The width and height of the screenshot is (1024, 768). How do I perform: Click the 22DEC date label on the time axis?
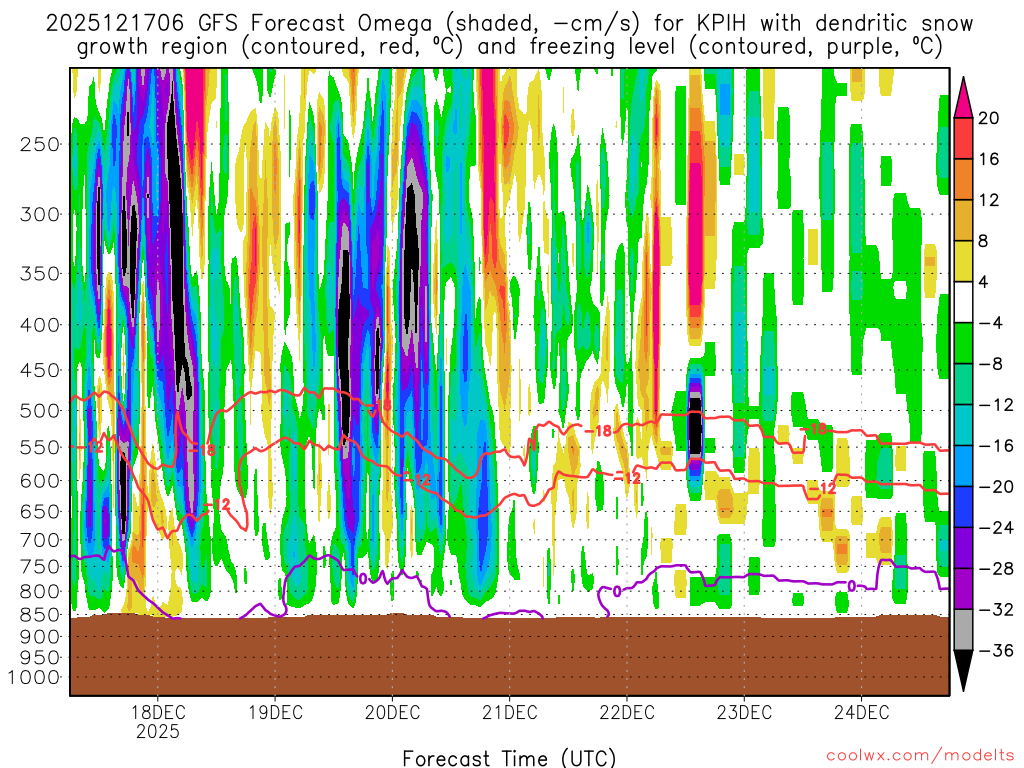[x=627, y=712]
